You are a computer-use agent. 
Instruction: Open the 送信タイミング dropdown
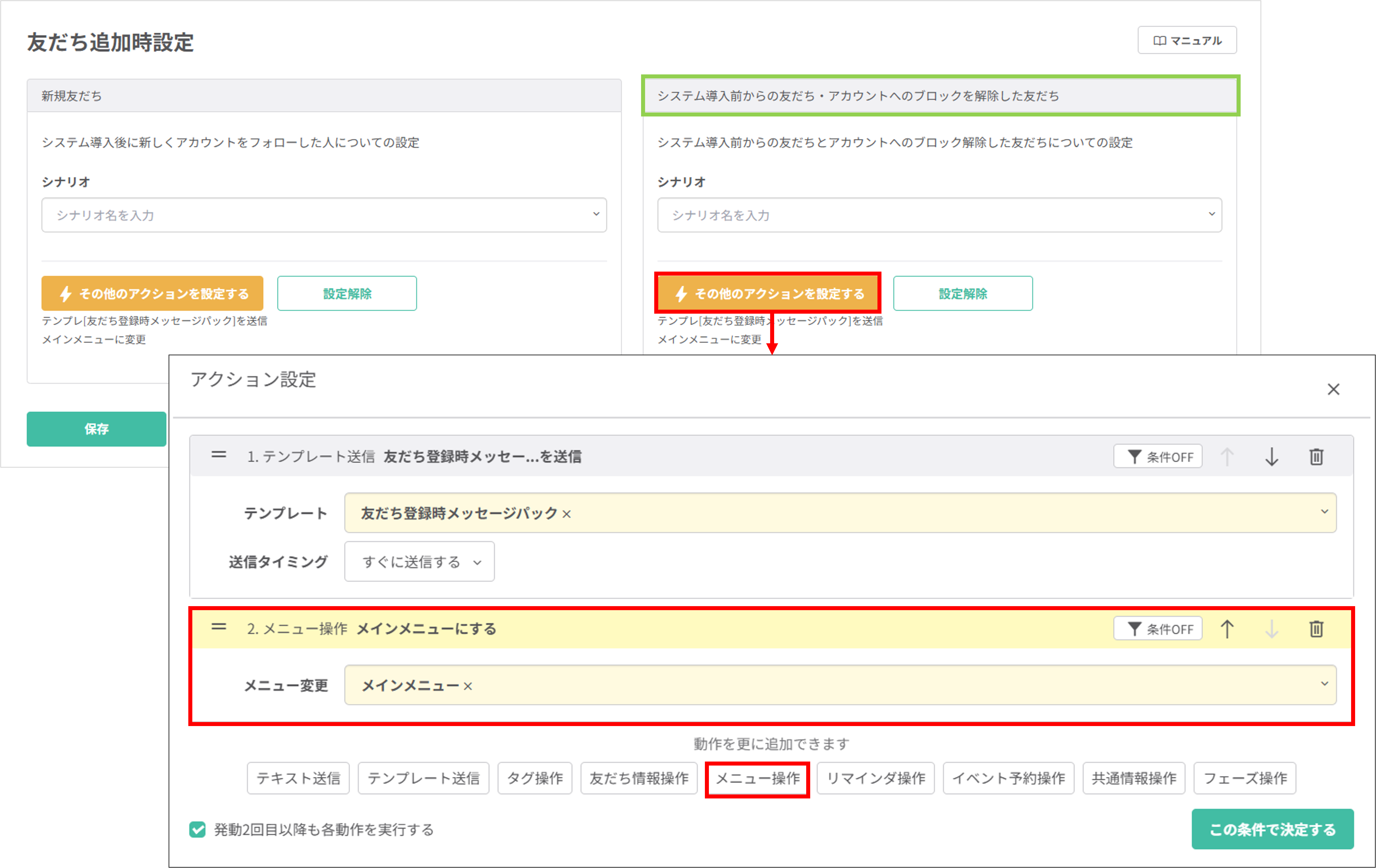click(420, 562)
